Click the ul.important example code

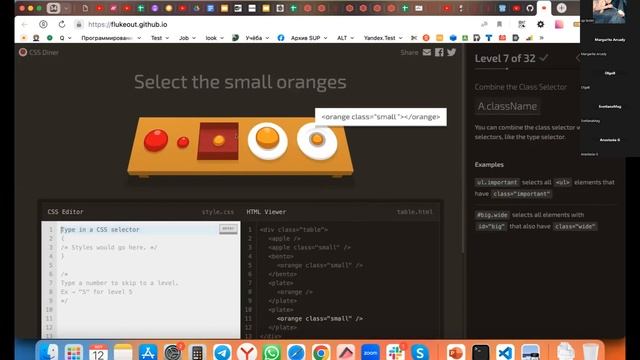[497, 182]
